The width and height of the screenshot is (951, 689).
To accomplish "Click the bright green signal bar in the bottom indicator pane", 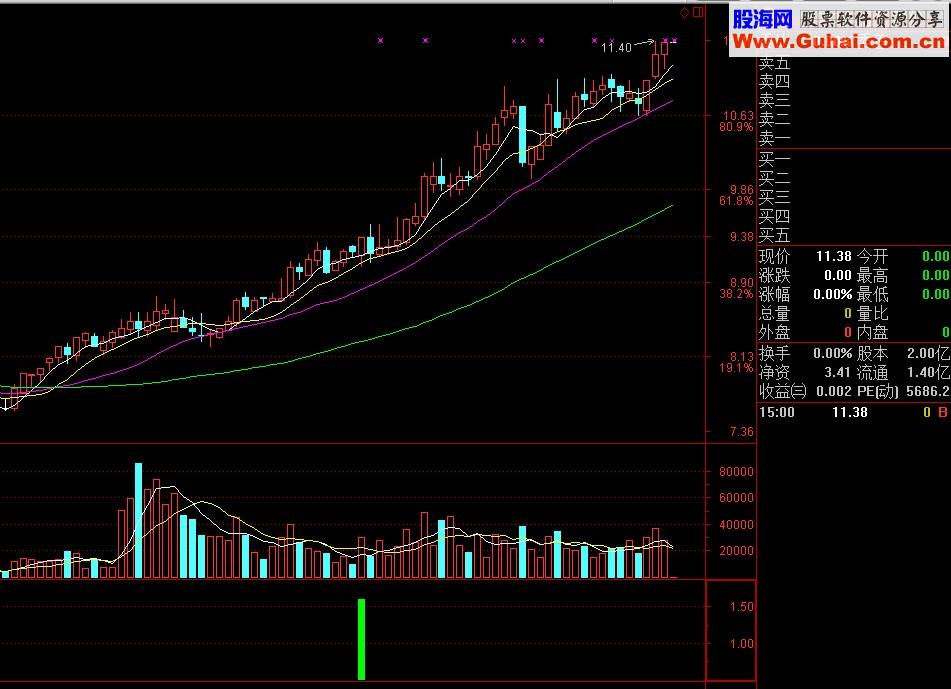I will (361, 639).
